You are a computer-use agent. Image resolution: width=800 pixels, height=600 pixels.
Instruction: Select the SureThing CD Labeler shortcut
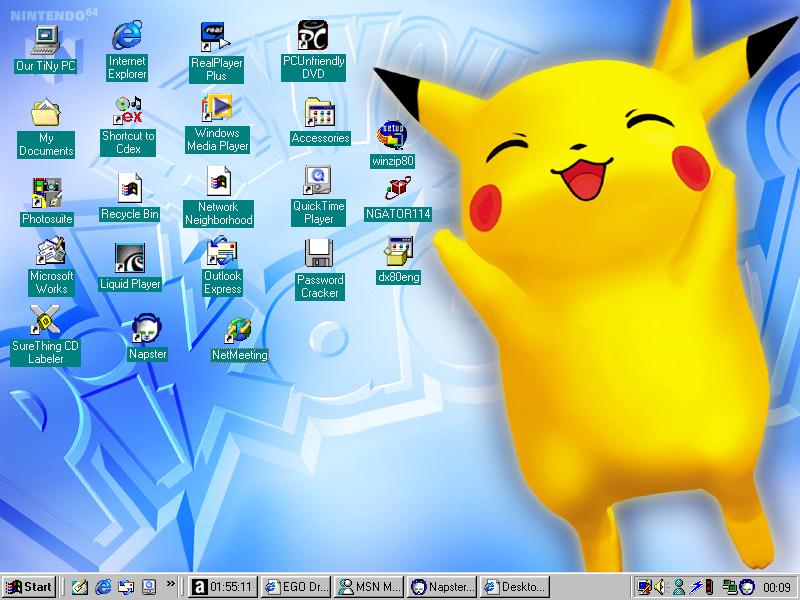45,321
